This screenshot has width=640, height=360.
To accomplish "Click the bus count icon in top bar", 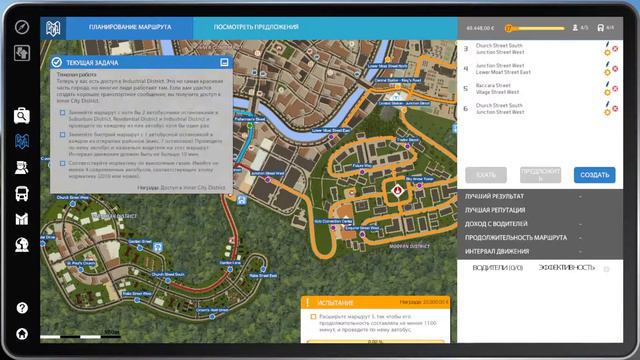I will click(600, 28).
